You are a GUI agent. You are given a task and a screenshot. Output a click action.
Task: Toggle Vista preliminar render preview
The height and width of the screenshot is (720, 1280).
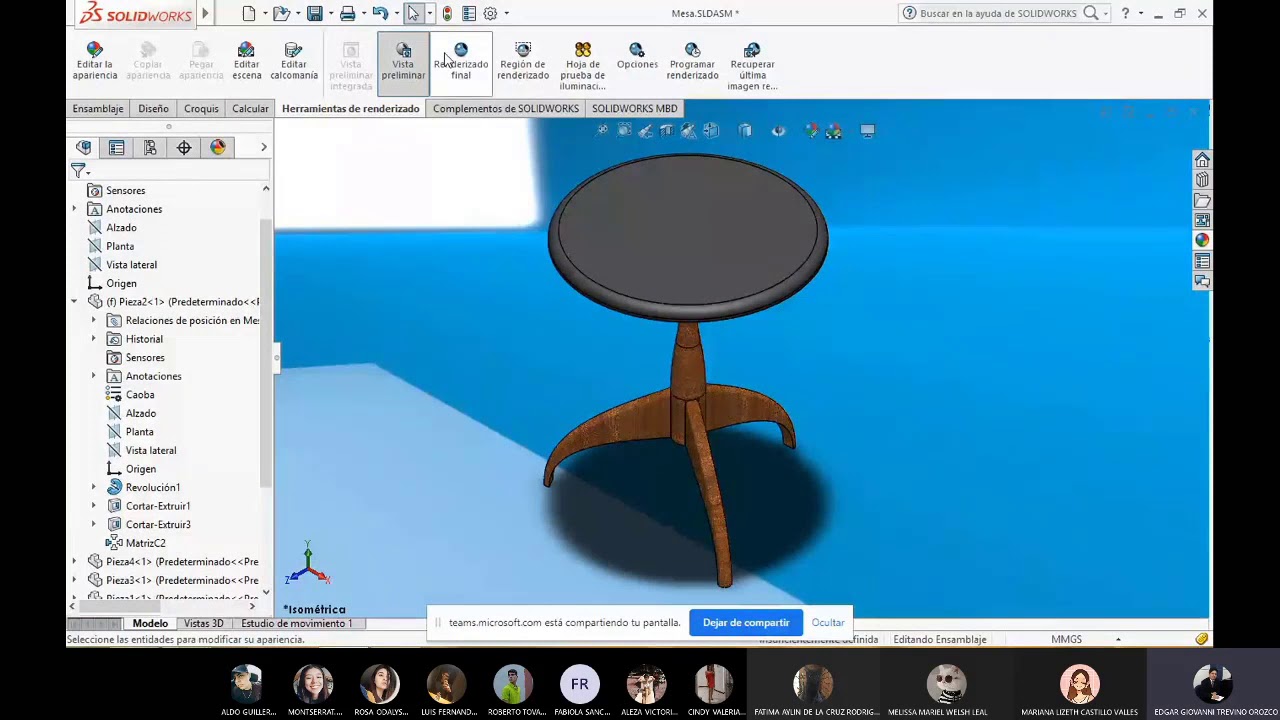(403, 61)
